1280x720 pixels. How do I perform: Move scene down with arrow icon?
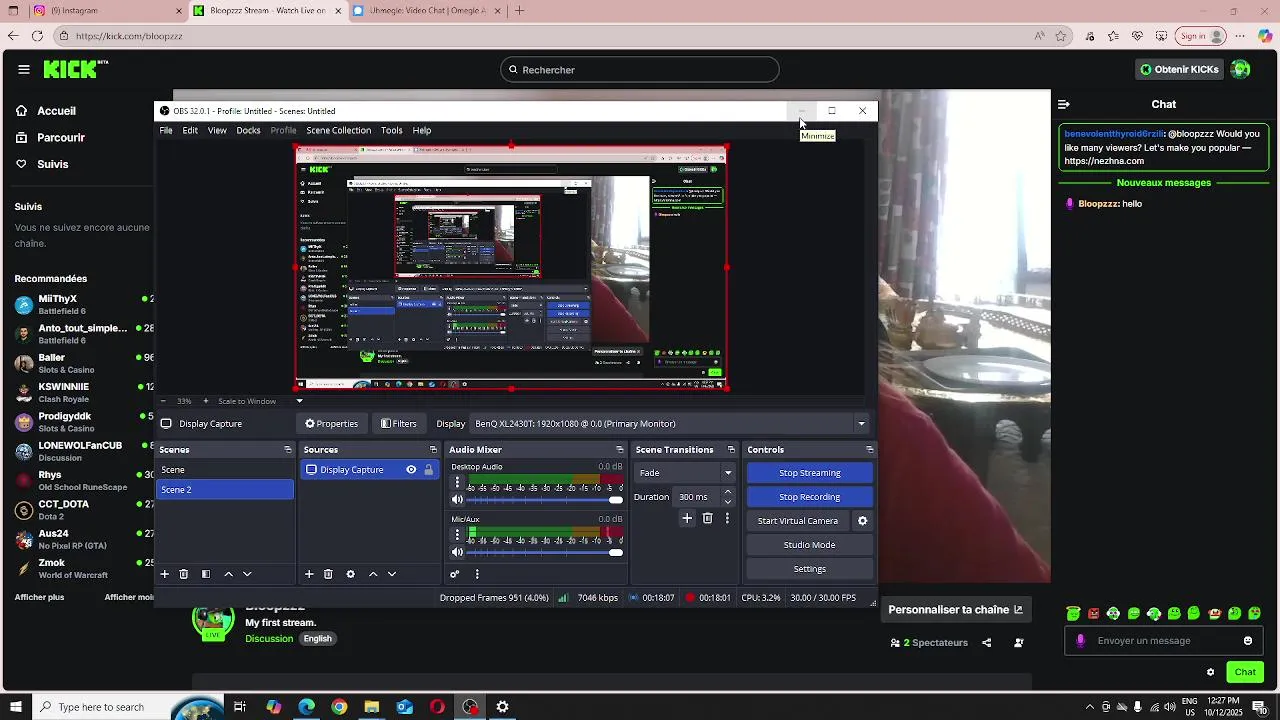(247, 574)
